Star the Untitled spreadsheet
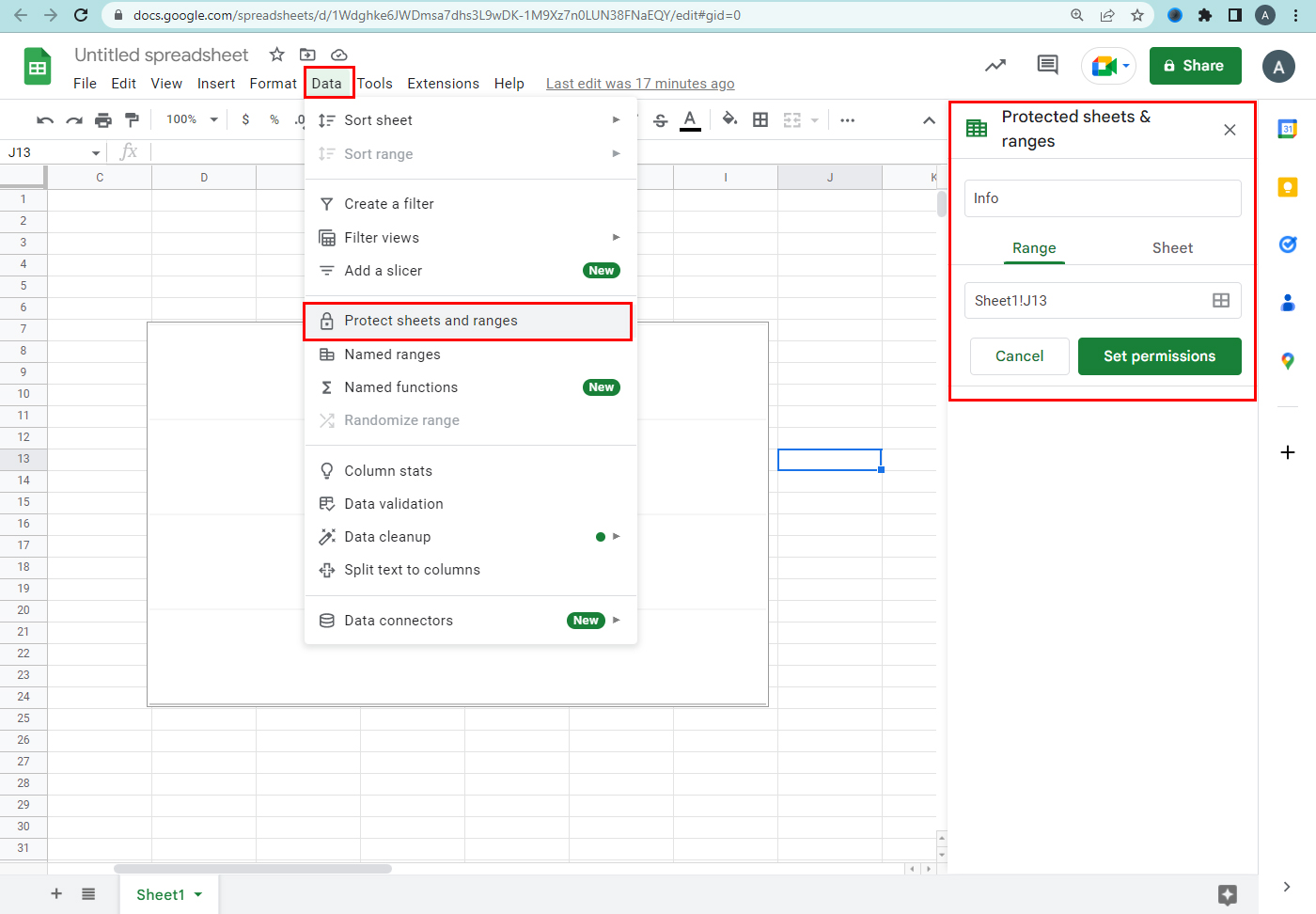 (x=276, y=55)
